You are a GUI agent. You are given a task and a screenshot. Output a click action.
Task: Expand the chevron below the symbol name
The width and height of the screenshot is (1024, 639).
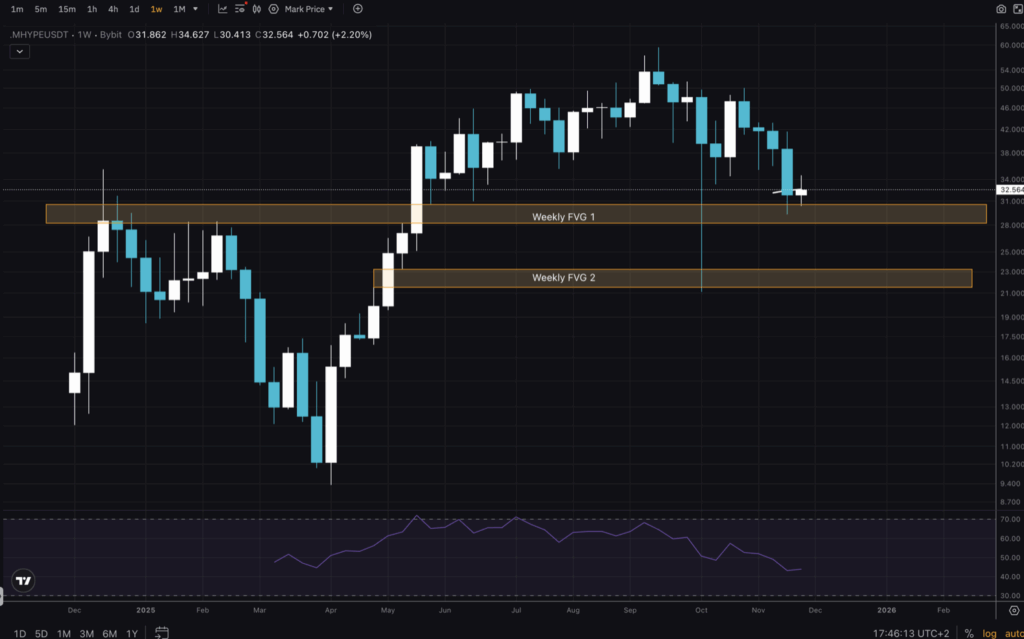point(18,51)
